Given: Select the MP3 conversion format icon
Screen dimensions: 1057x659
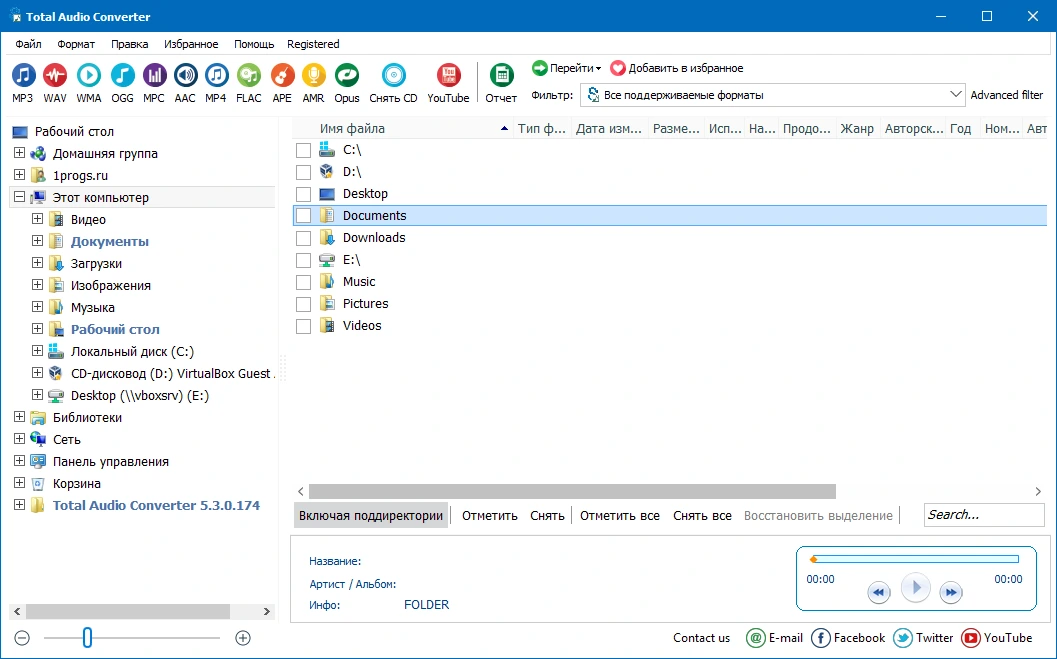Looking at the screenshot, I should pyautogui.click(x=23, y=75).
